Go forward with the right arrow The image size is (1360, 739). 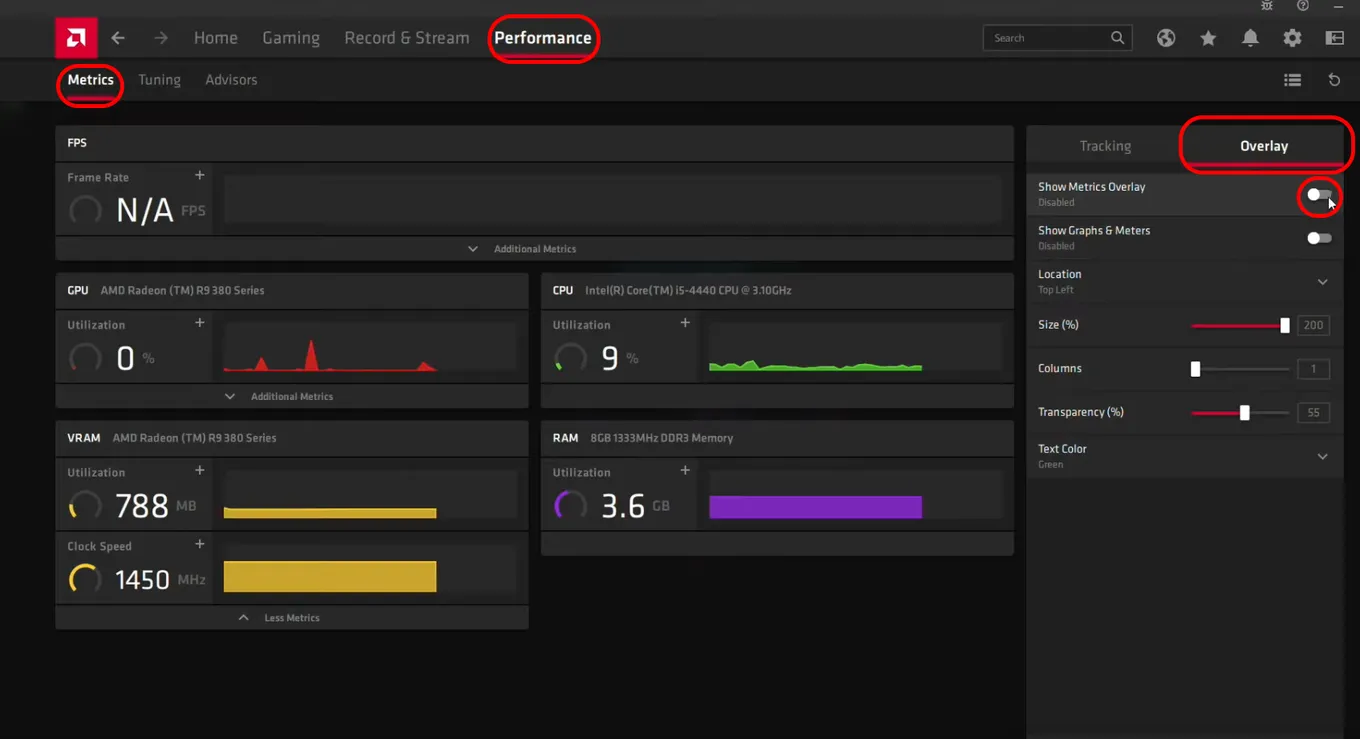coord(161,38)
